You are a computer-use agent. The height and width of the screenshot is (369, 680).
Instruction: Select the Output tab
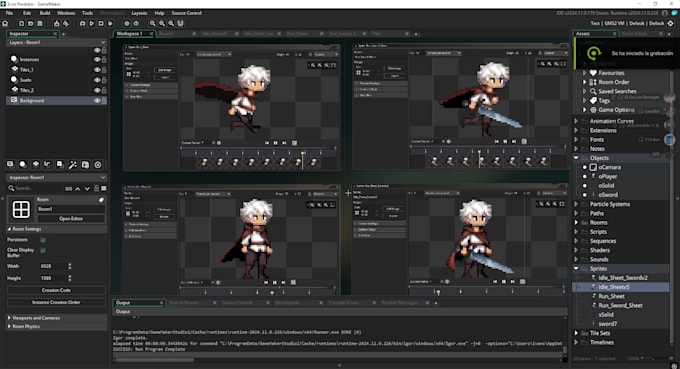point(123,303)
